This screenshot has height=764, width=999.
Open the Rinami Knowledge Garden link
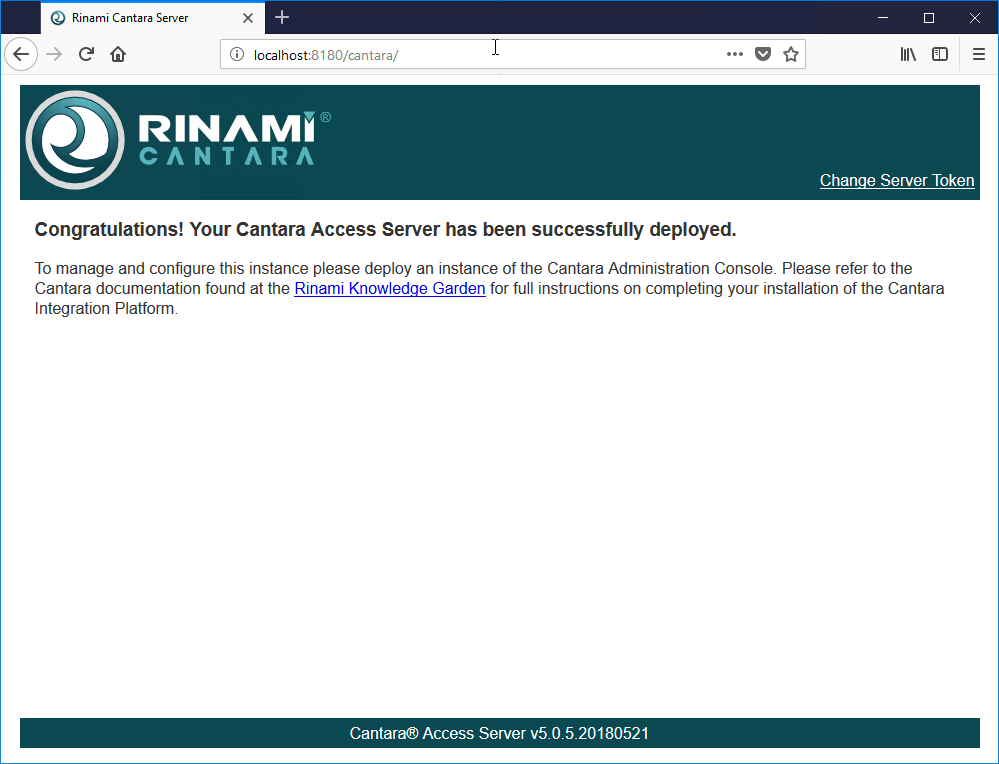tap(389, 289)
